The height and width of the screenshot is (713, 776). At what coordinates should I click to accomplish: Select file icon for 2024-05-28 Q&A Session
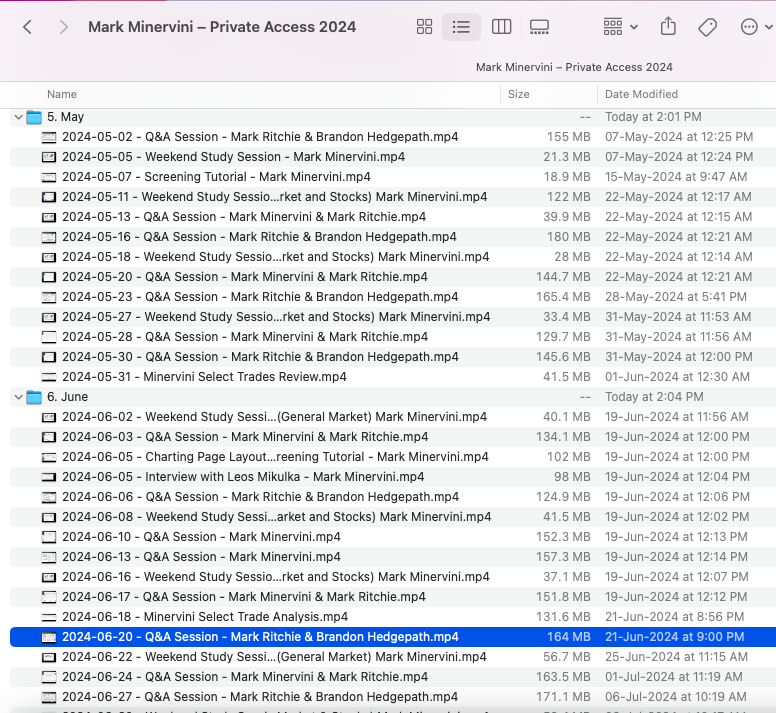(x=48, y=337)
